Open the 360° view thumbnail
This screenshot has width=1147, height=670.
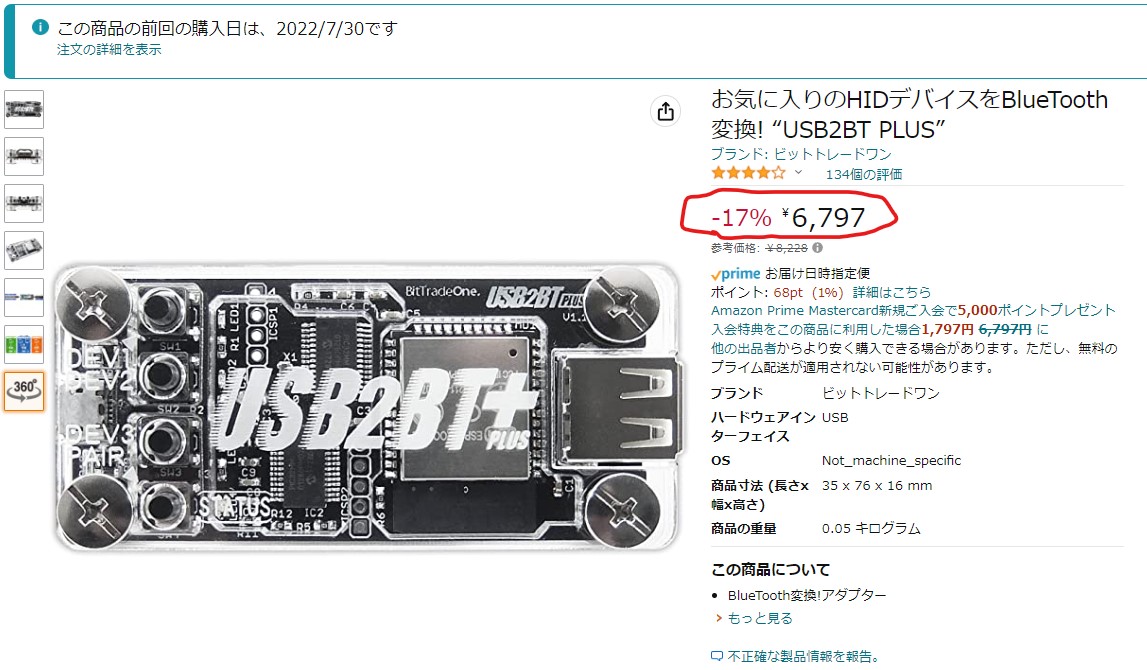24,391
